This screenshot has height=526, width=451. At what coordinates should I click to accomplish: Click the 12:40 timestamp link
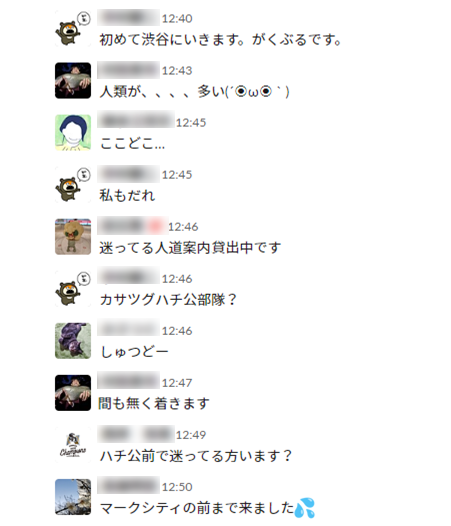(x=177, y=18)
